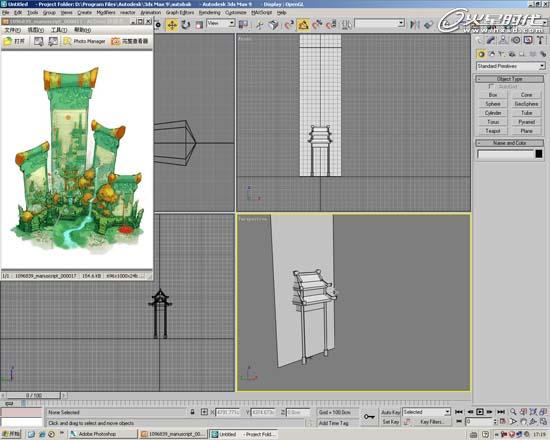Go to the animation start frame
Image resolution: width=550 pixels, height=440 pixels.
tap(459, 412)
